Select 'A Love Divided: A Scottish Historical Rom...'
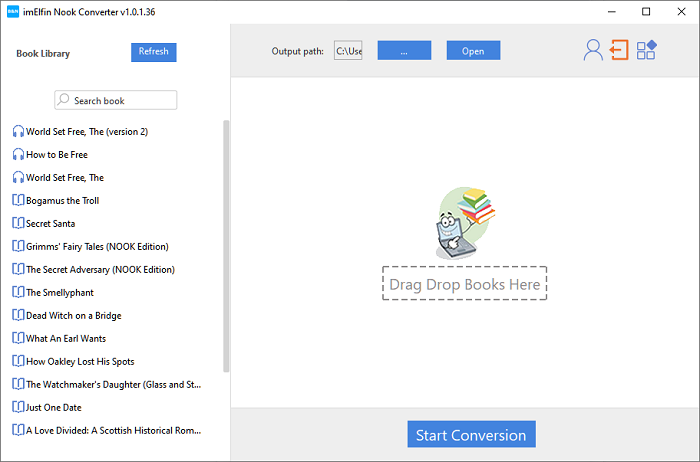Screen dimensions: 700x462 click(113, 430)
